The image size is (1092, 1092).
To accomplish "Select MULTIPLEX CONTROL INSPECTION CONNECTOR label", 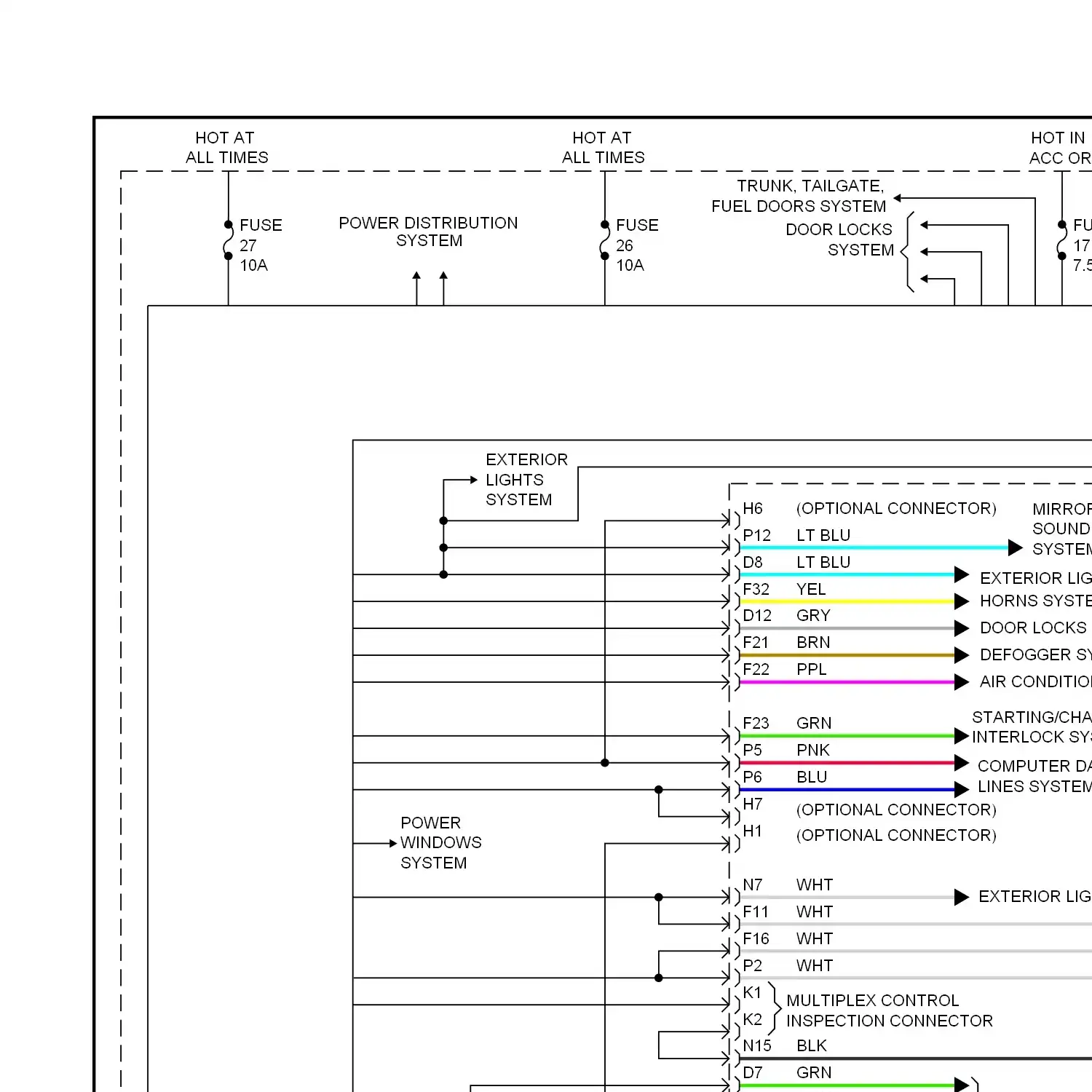I will [890, 1010].
